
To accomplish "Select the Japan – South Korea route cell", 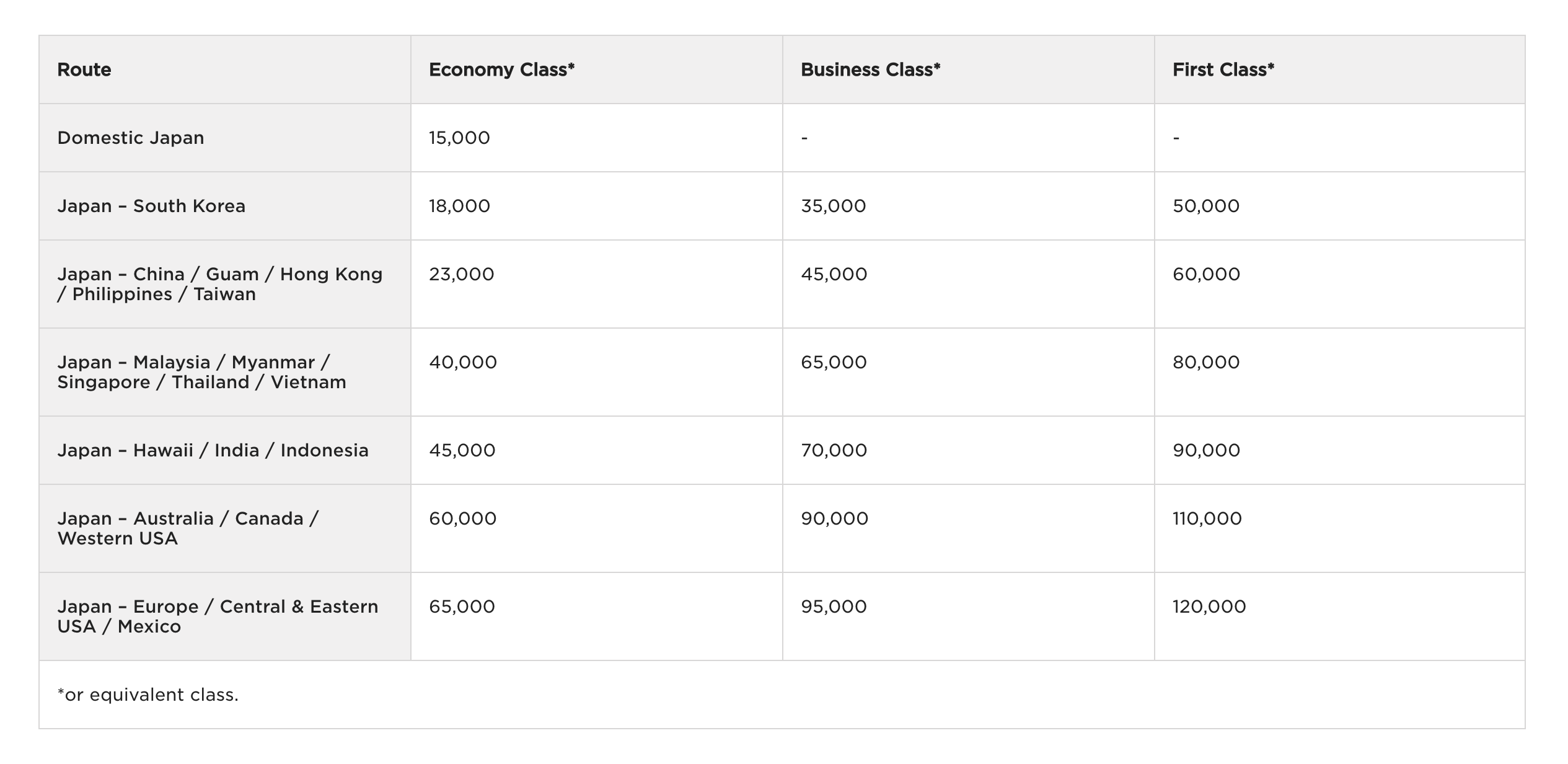I will [151, 206].
